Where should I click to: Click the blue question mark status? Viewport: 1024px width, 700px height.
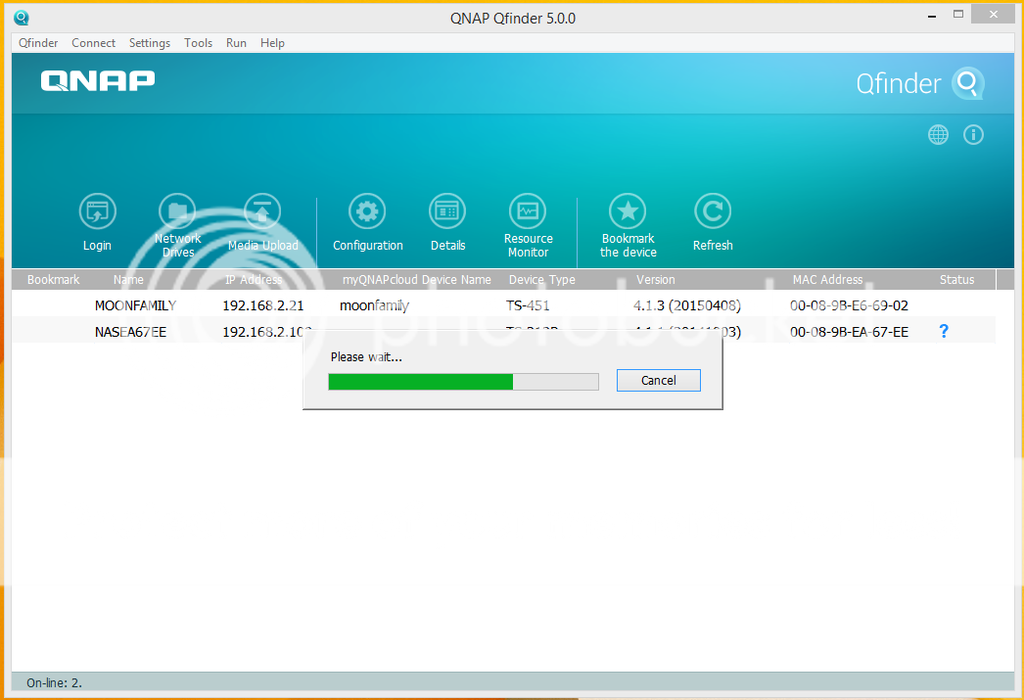944,331
